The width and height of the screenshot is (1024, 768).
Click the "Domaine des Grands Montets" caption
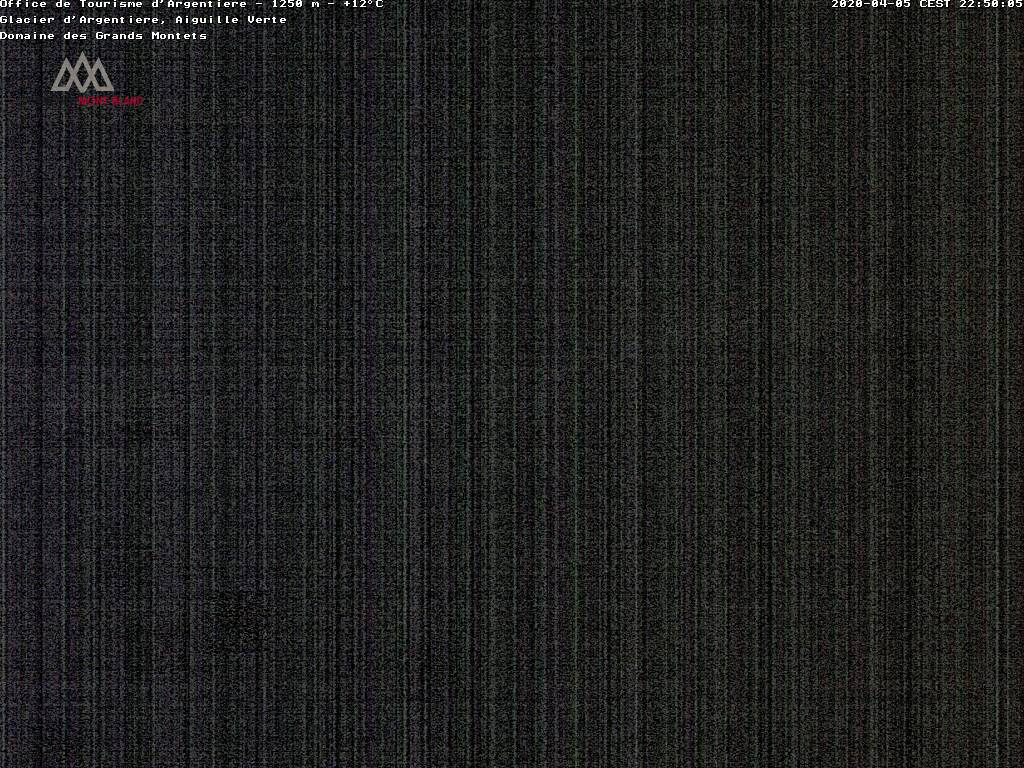click(x=103, y=35)
